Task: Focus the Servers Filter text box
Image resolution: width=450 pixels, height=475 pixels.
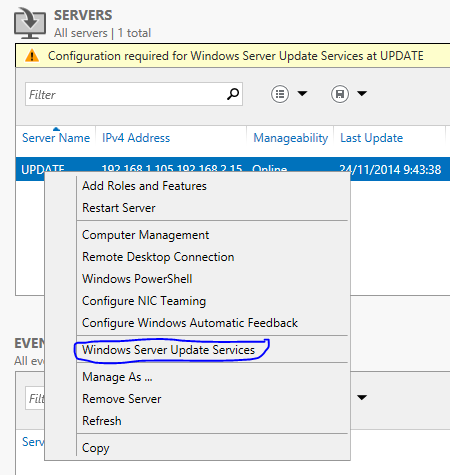Action: 134,94
